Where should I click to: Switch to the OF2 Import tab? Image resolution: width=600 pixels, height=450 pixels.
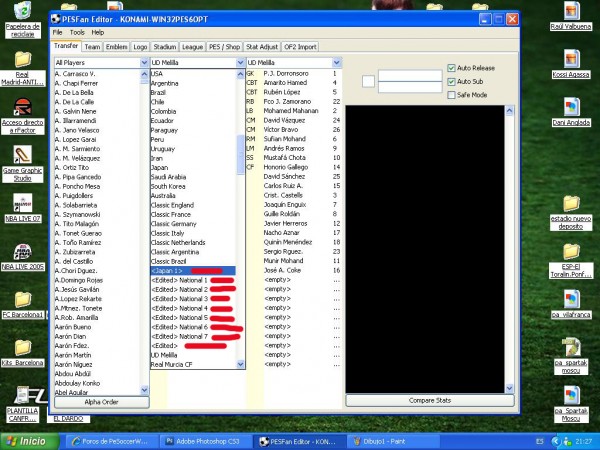point(300,47)
